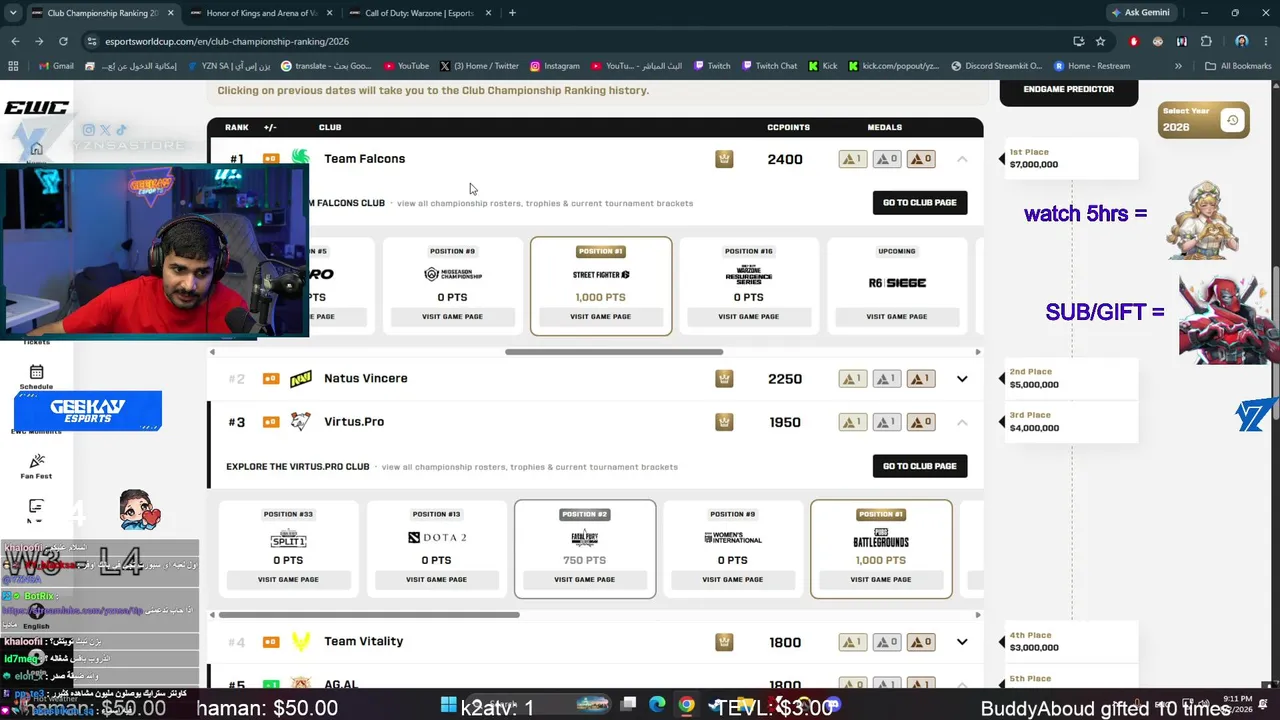Visit game page for Warzone Resurgence Series
1280x720 pixels.
pos(748,317)
